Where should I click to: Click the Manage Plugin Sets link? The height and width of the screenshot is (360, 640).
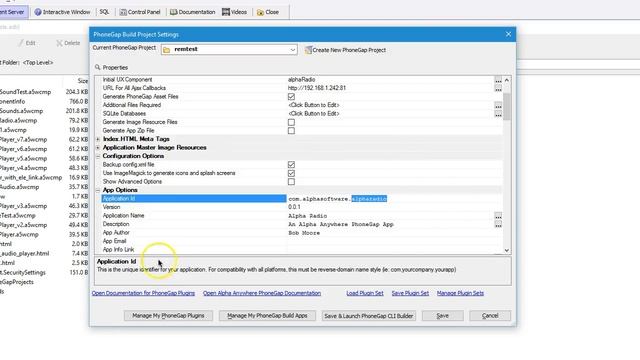tap(460, 293)
